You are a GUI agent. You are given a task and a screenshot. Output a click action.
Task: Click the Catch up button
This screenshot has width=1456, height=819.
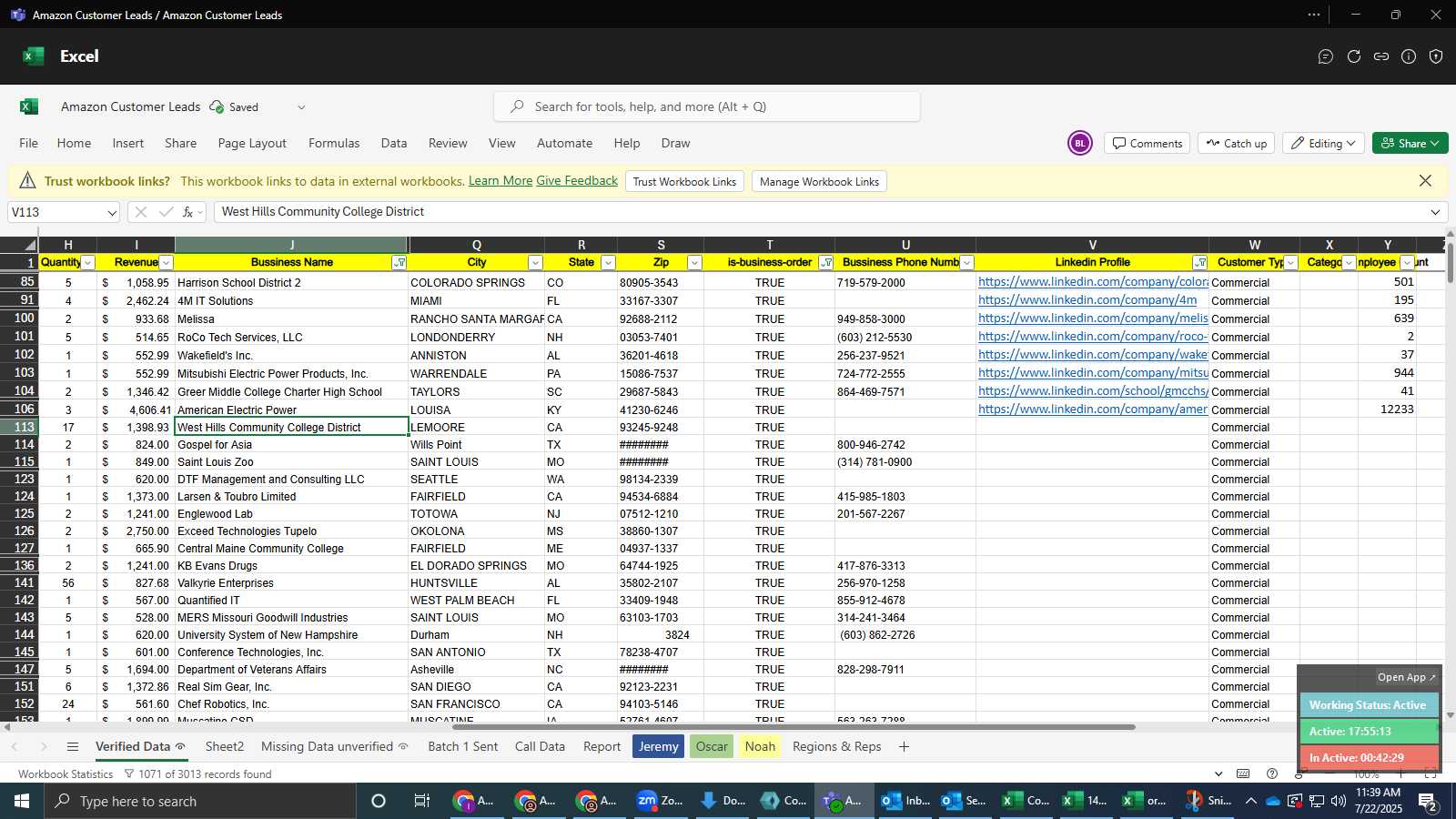(x=1236, y=143)
